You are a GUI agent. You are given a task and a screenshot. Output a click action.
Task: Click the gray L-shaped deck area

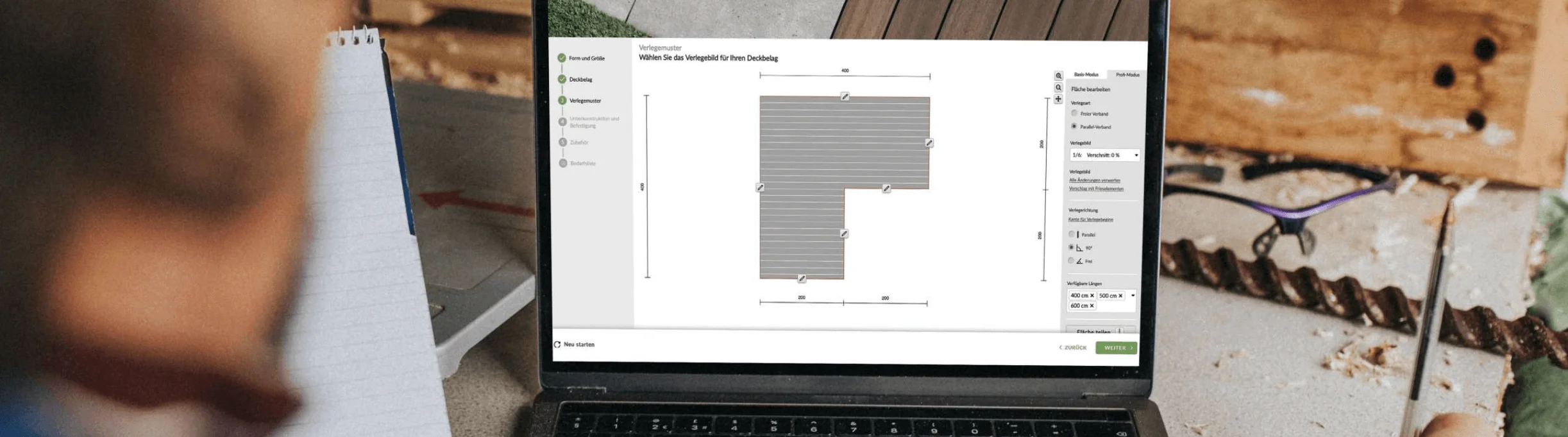tap(802, 186)
